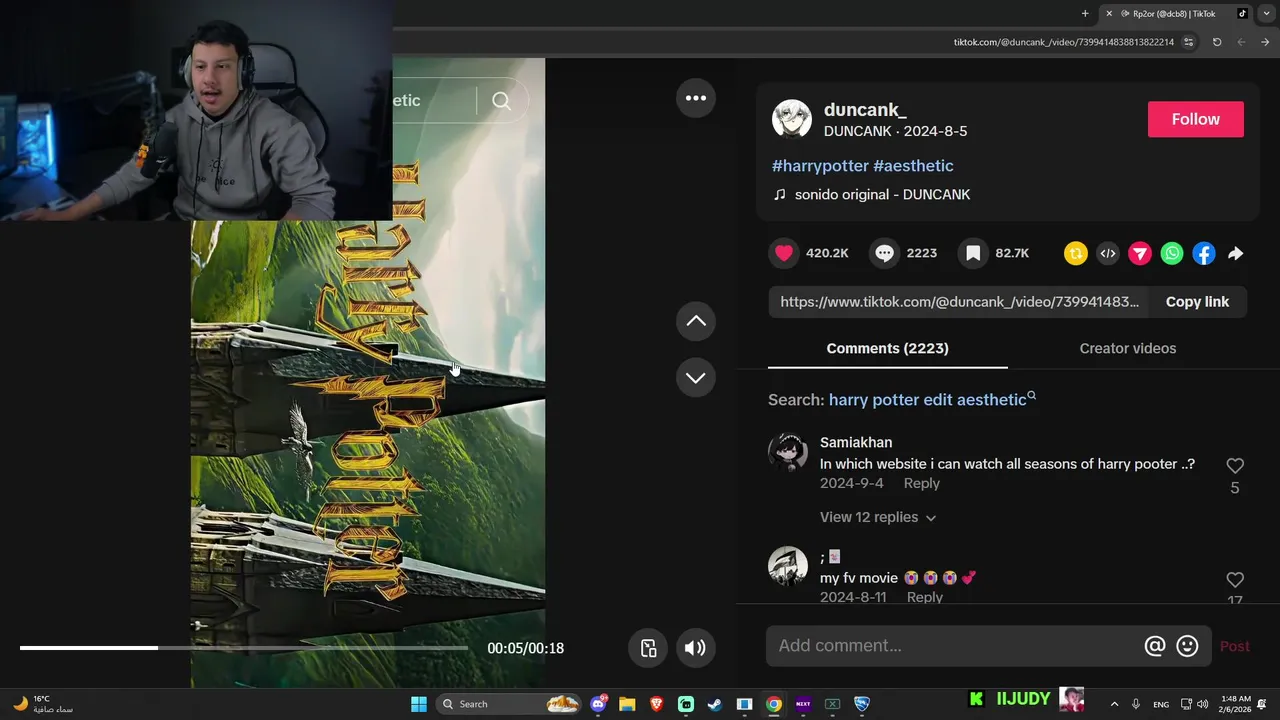Viewport: 1280px width, 720px height.
Task: Switch to the Creator videos tab
Action: (x=1128, y=348)
